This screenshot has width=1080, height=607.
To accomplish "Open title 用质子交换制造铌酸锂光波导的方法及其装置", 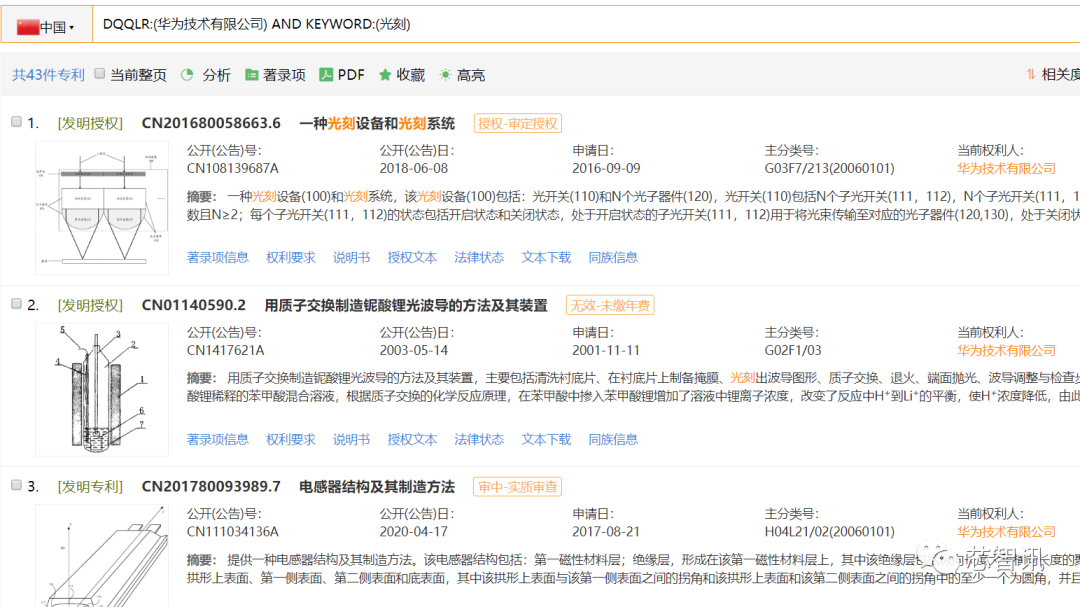I will pos(406,305).
